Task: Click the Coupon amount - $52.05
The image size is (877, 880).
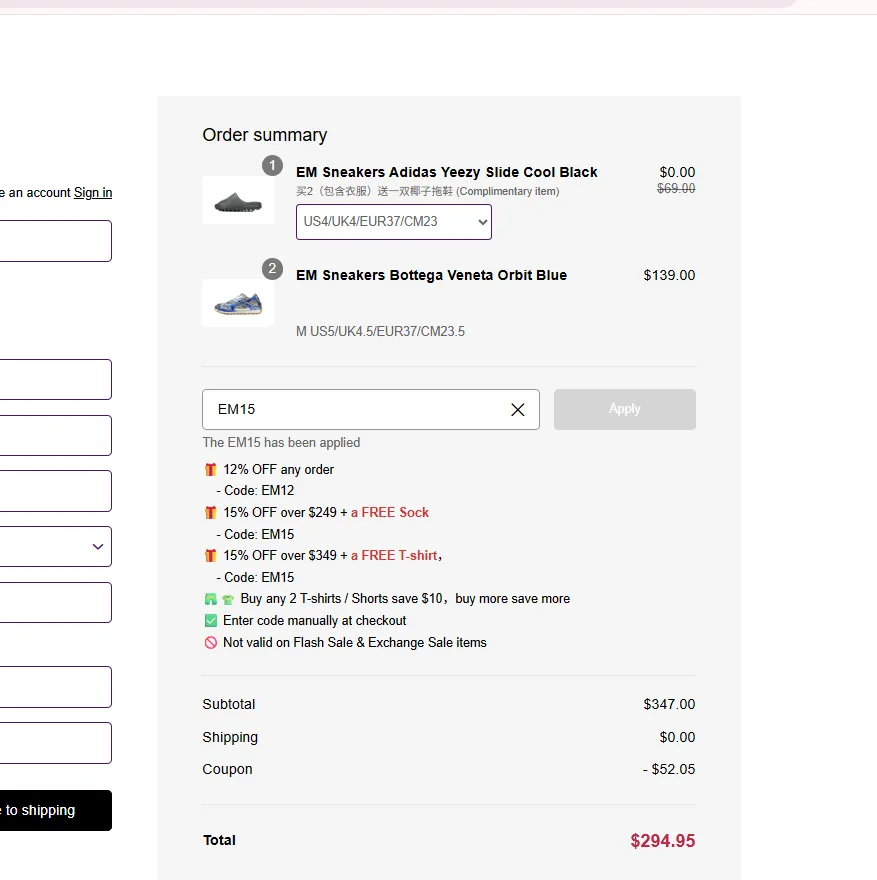Action: coord(669,769)
